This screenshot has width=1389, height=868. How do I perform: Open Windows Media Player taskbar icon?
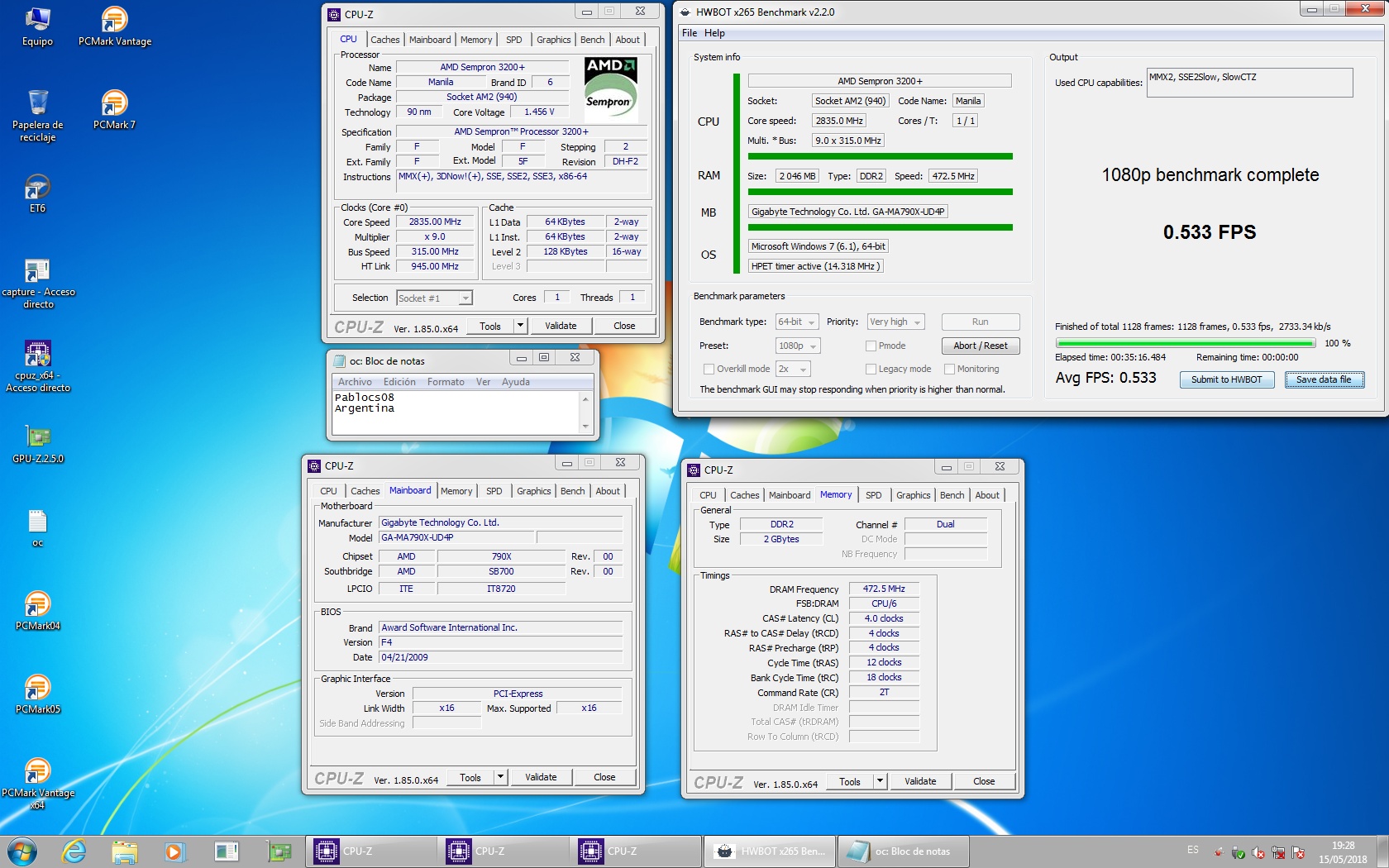[x=174, y=851]
